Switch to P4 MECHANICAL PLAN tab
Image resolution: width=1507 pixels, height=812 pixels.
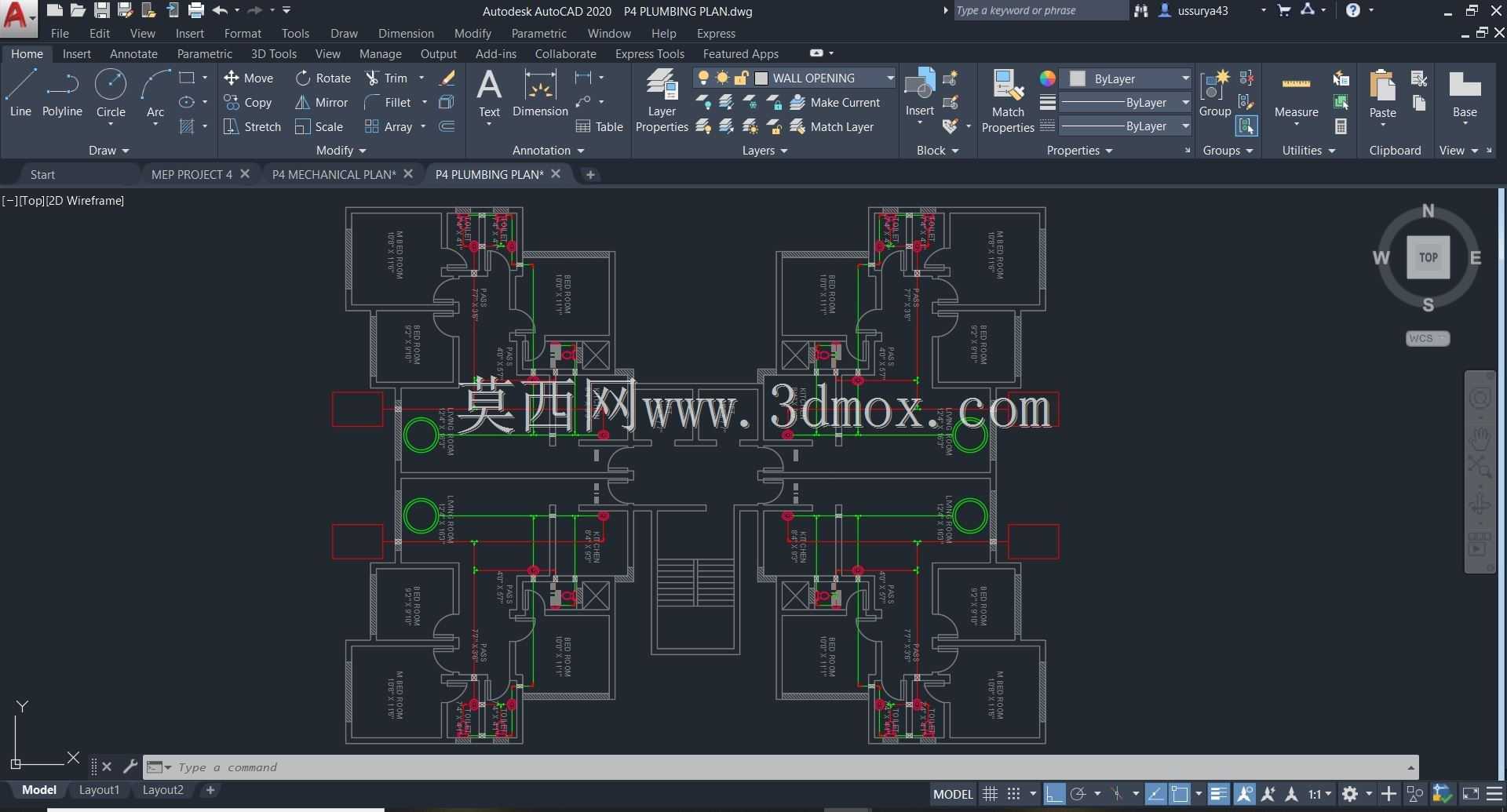point(334,174)
